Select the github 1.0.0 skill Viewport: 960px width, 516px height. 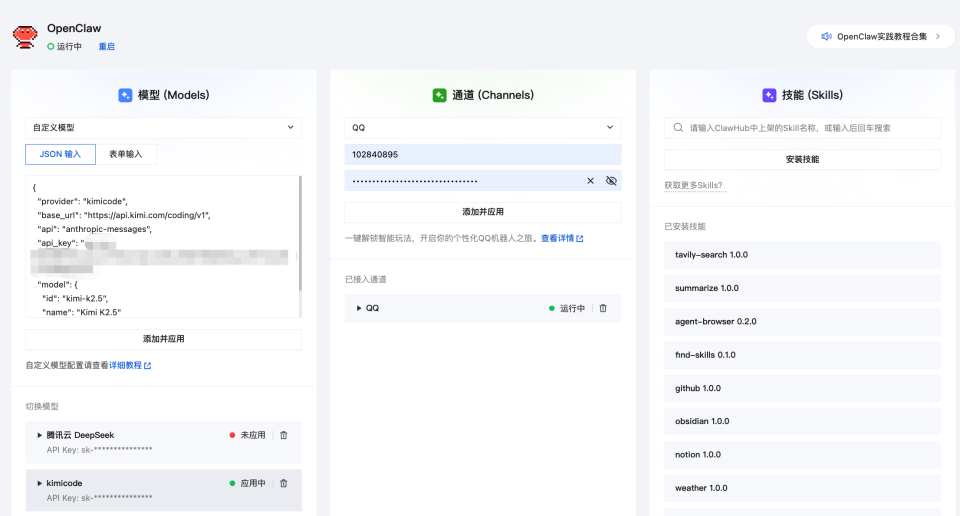click(802, 388)
